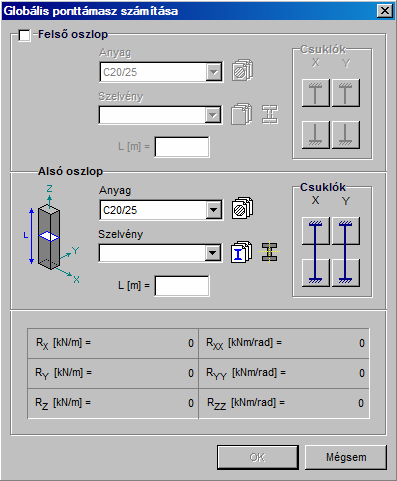Toggle top X hinge of lower column
This screenshot has width=397, height=481.
(x=315, y=231)
